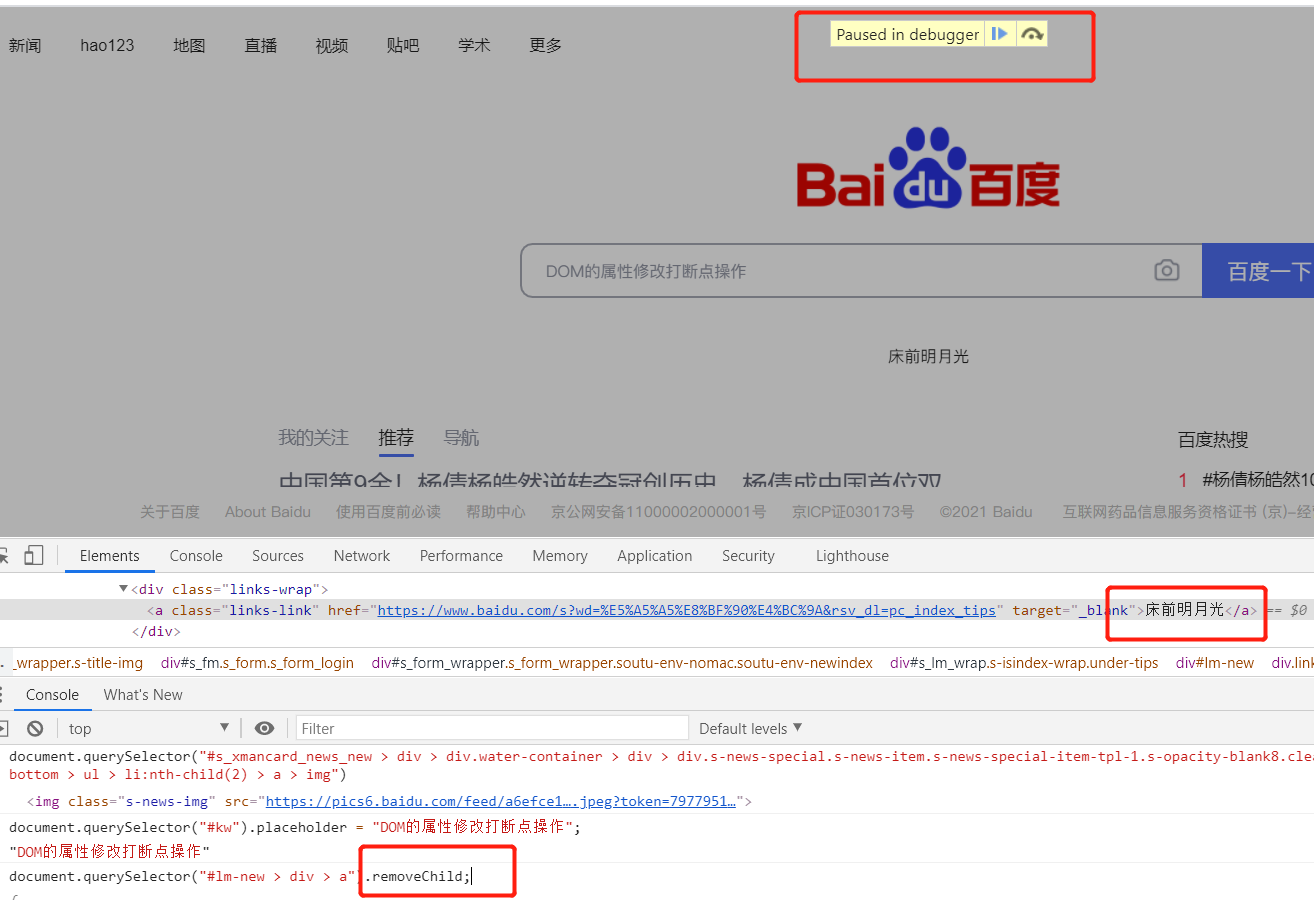
Task: Create live expression with the eye icon
Action: pyautogui.click(x=264, y=728)
